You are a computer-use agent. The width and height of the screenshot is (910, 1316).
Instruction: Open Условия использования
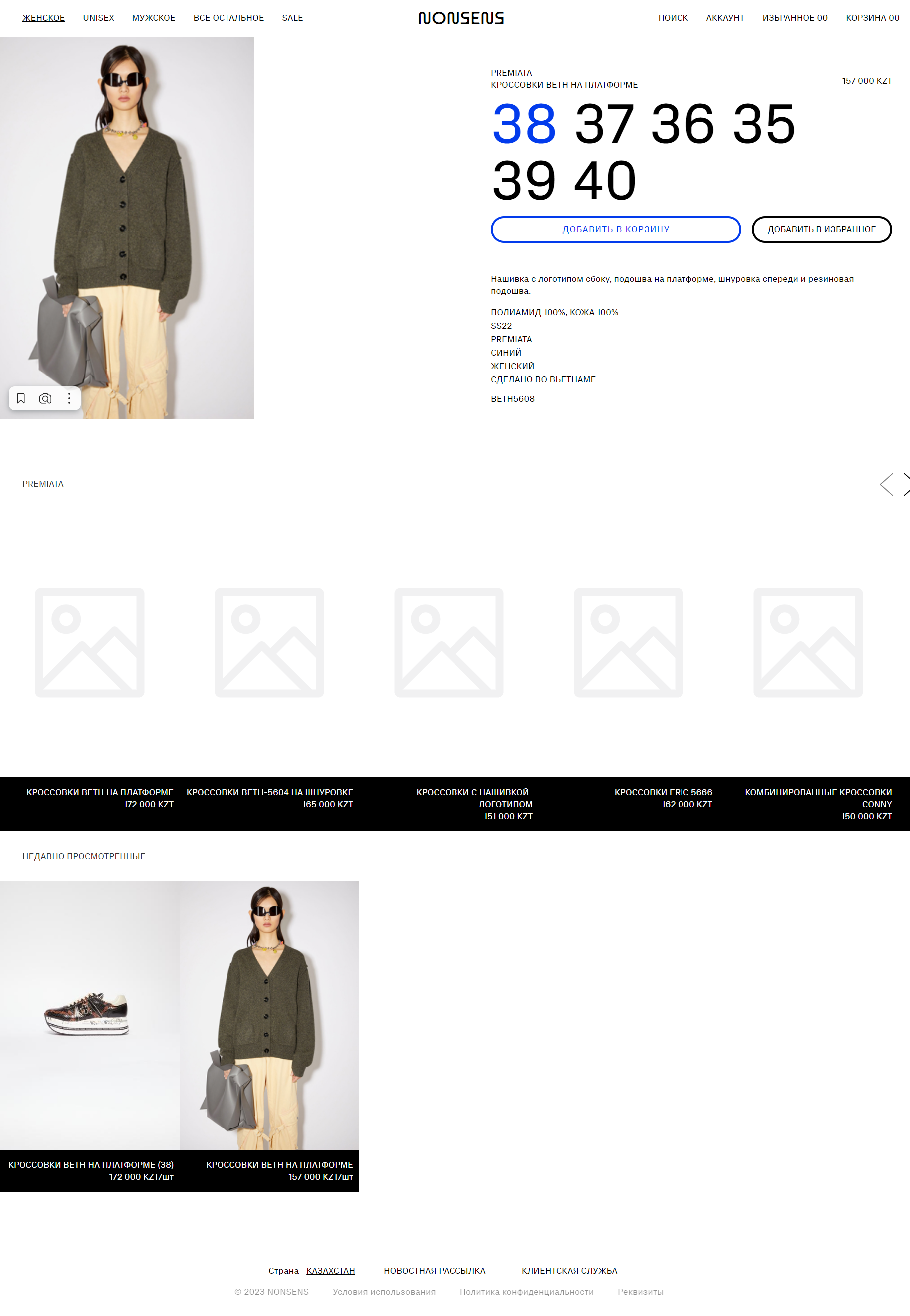point(384,1292)
